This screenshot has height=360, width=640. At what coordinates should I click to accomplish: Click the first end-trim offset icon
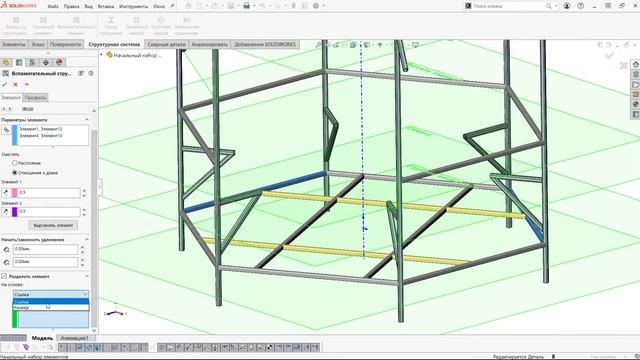click(x=6, y=249)
